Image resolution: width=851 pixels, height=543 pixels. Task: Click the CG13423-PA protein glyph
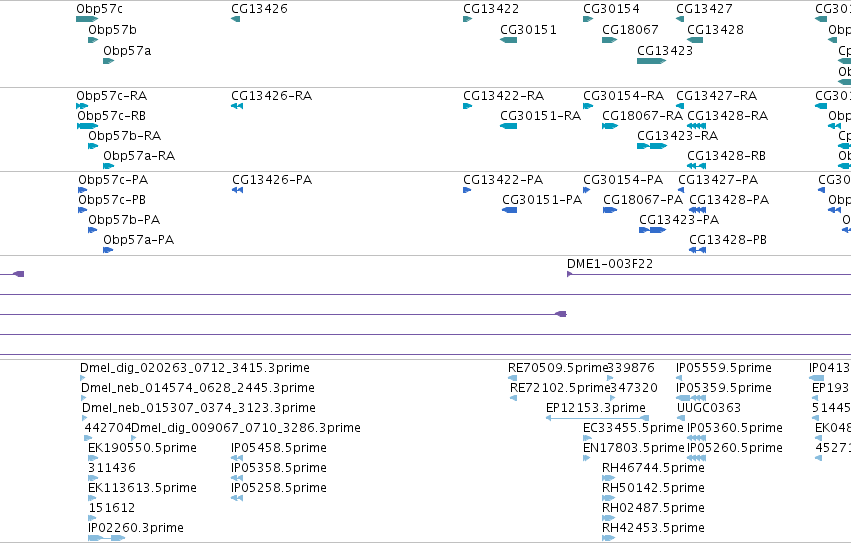click(x=652, y=230)
